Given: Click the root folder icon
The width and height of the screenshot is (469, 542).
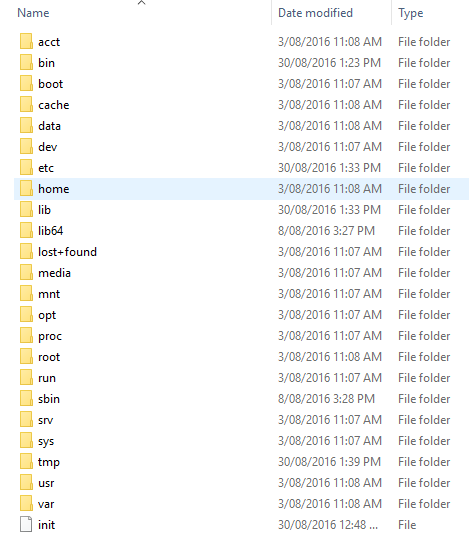Looking at the screenshot, I should pyautogui.click(x=26, y=357).
